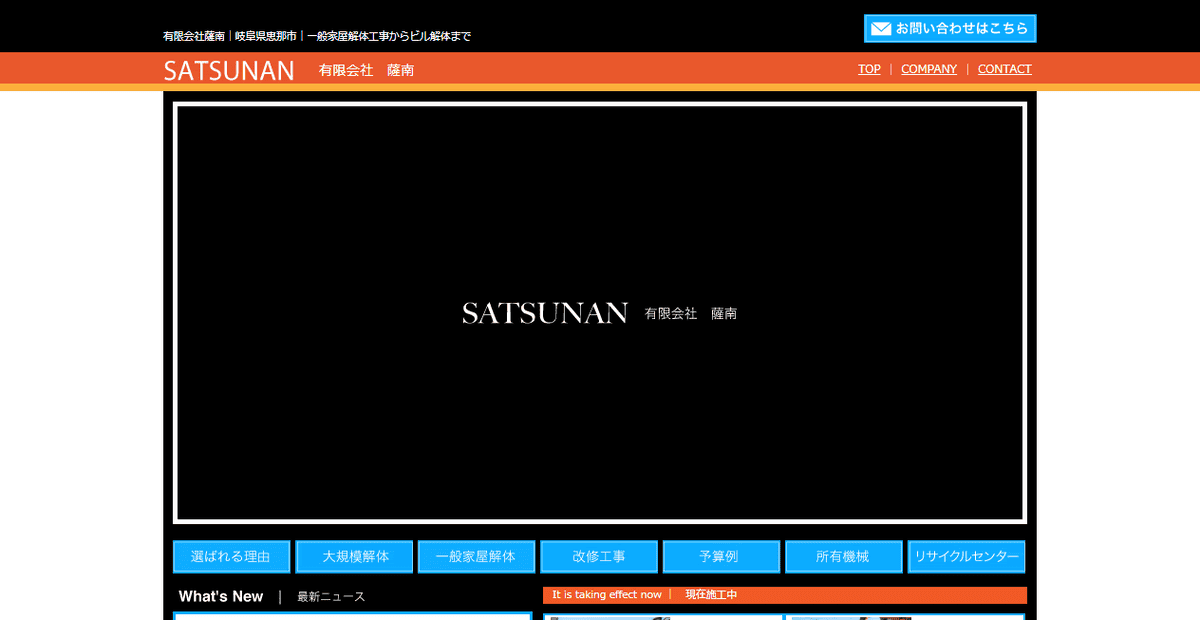Open the 大規模解体 section
Viewport: 1200px width, 620px height.
(353, 556)
